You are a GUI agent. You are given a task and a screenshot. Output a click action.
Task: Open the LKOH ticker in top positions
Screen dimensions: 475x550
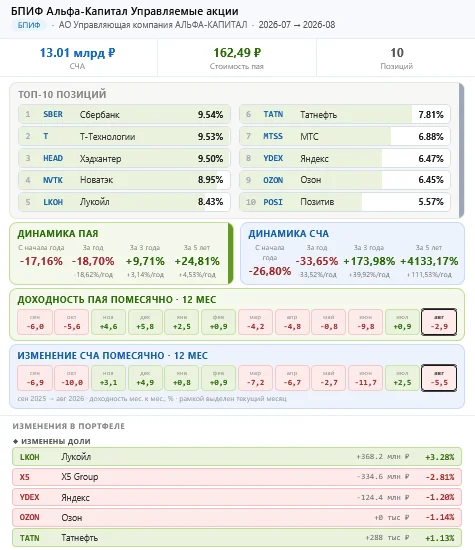click(x=53, y=202)
